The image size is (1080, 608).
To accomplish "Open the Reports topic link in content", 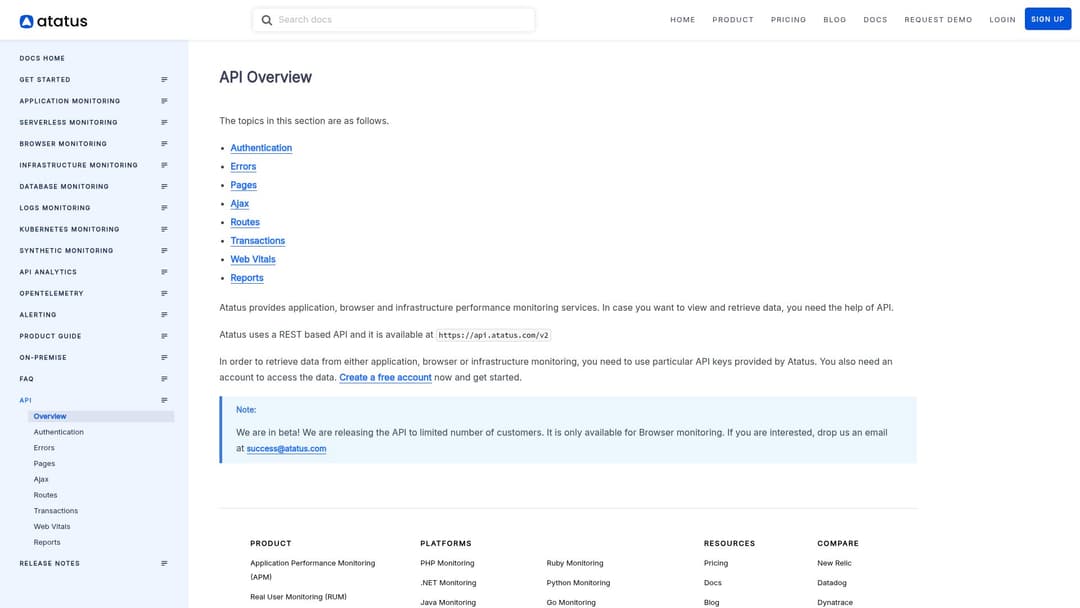I will point(247,278).
